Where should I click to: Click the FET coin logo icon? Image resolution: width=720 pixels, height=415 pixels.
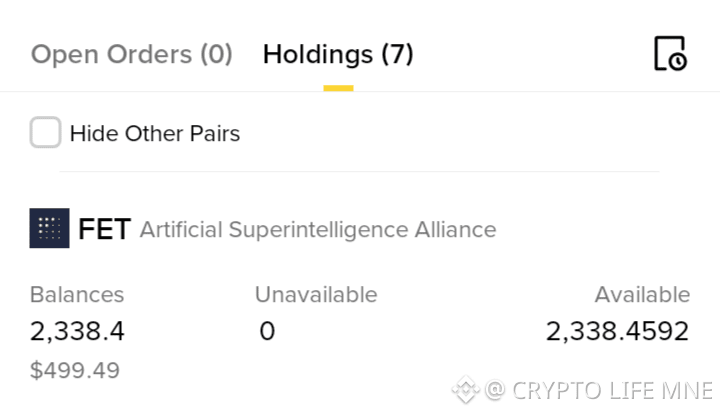(50, 228)
